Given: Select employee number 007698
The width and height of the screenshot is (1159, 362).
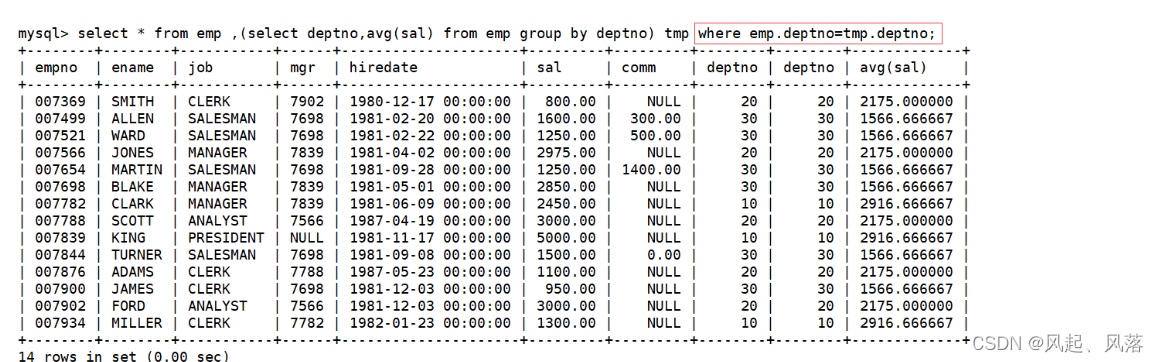Looking at the screenshot, I should (61, 187).
